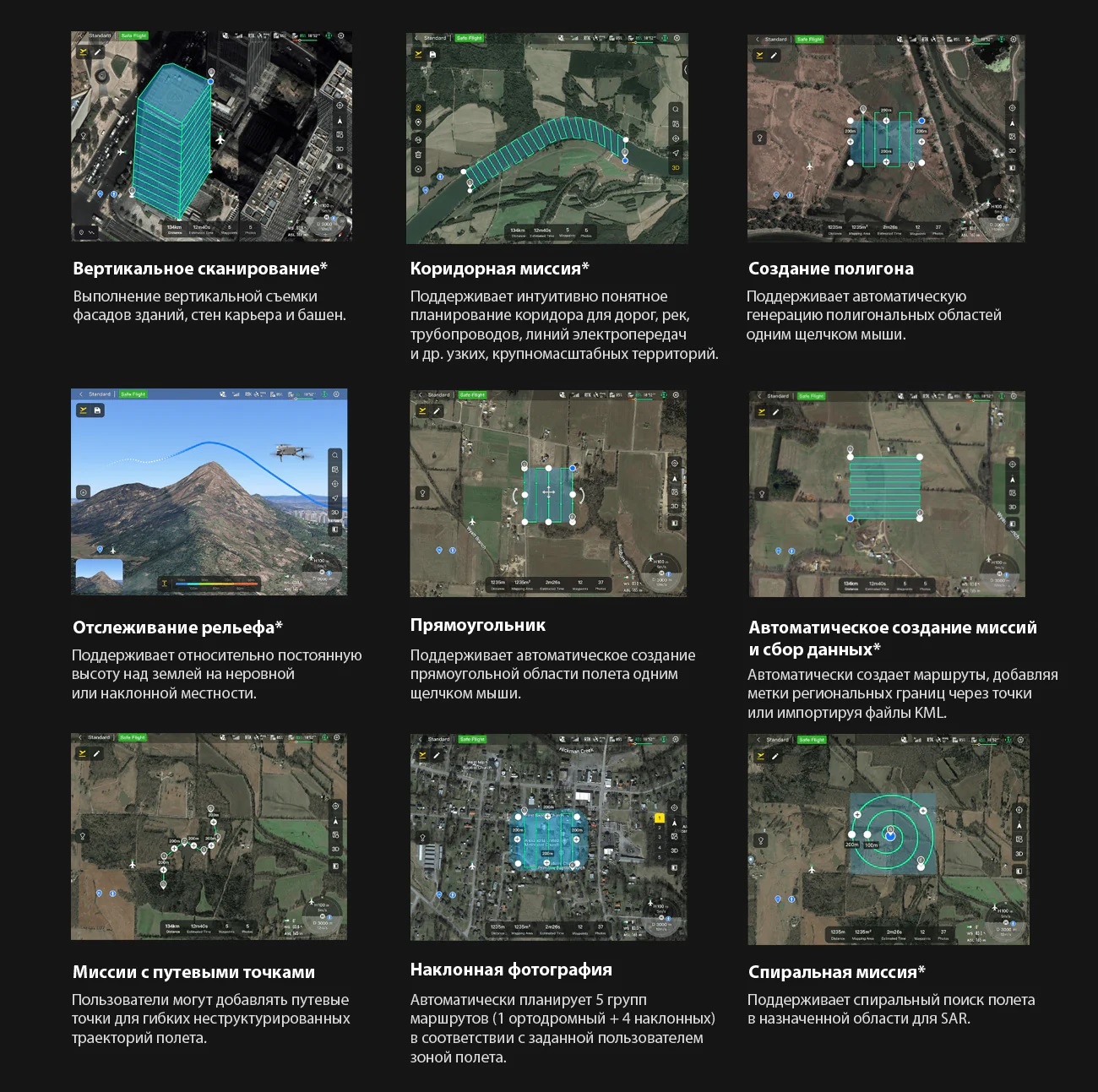Toggle 3D button in vertical scan screenshot
The width and height of the screenshot is (1098, 1092).
coord(340,149)
